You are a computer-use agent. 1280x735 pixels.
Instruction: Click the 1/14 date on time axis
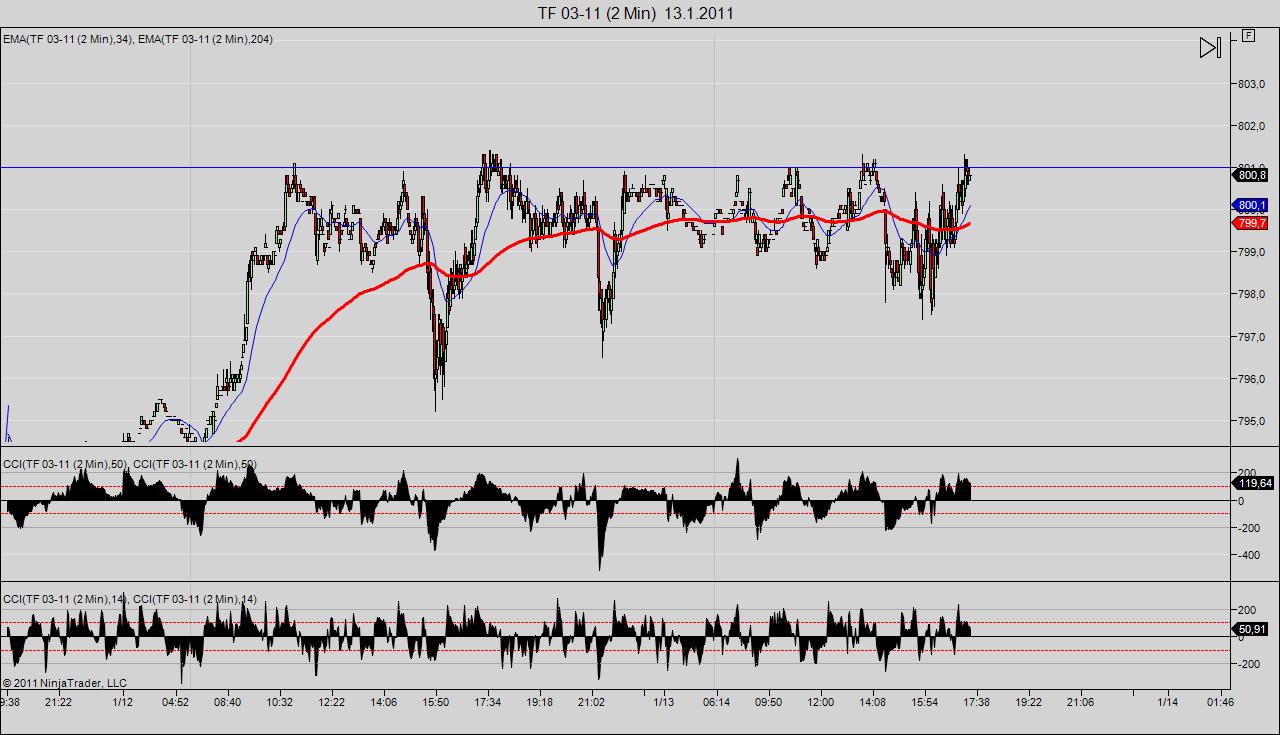coord(1167,702)
